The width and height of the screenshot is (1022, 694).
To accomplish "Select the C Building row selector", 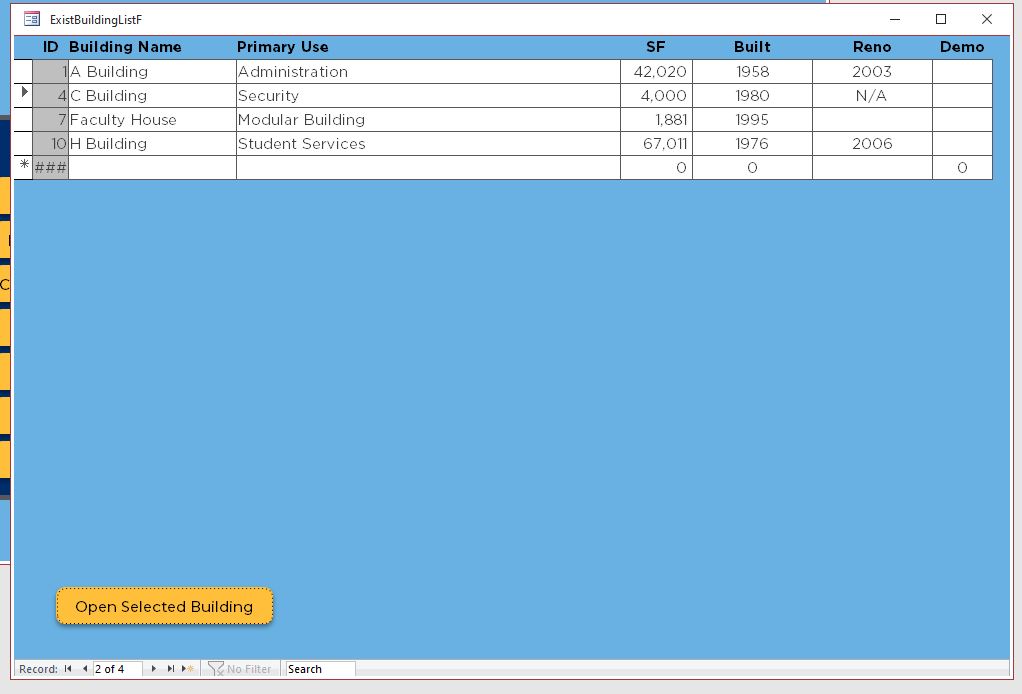I will pyautogui.click(x=24, y=96).
